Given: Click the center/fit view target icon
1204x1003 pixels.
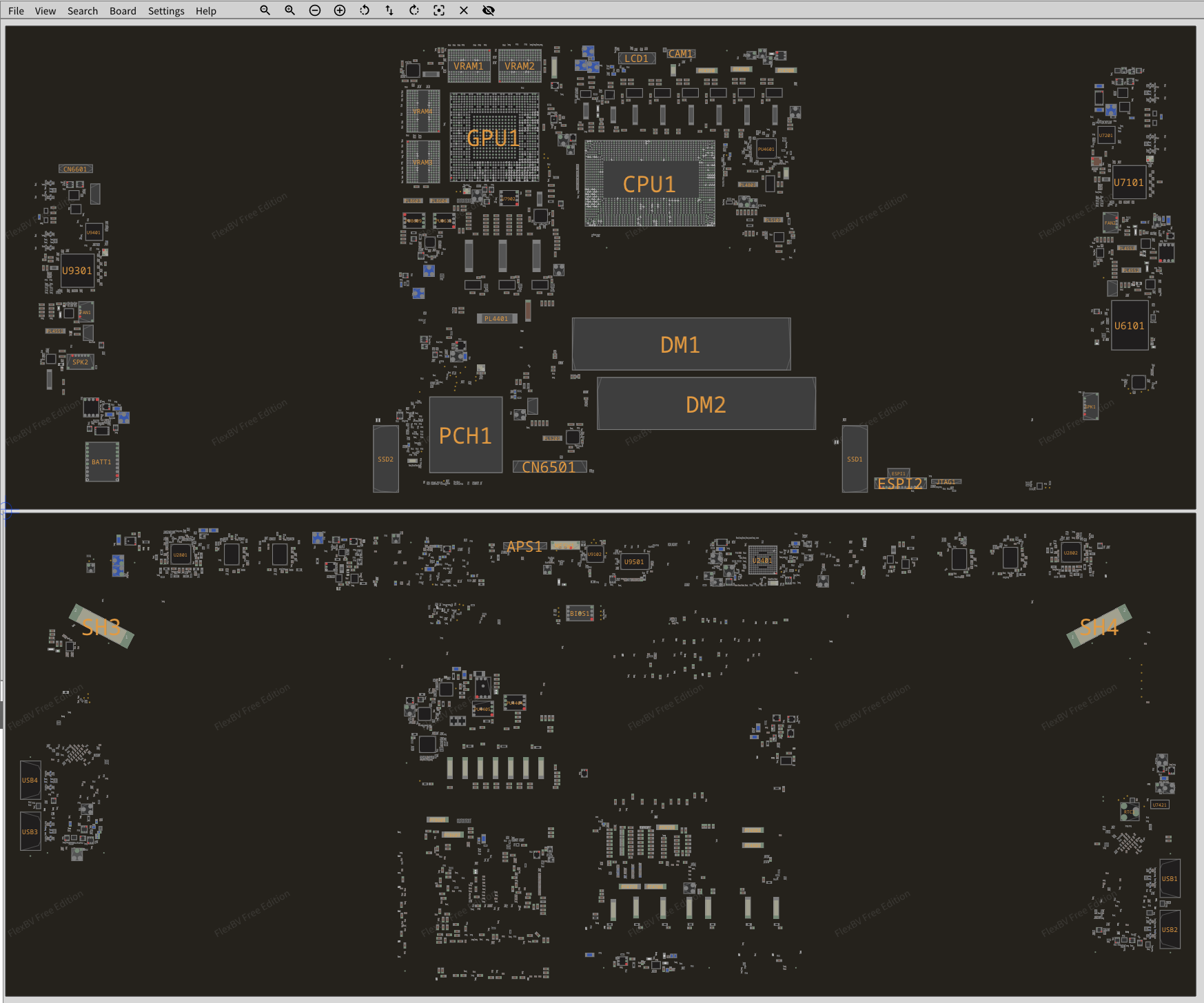Looking at the screenshot, I should point(439,10).
